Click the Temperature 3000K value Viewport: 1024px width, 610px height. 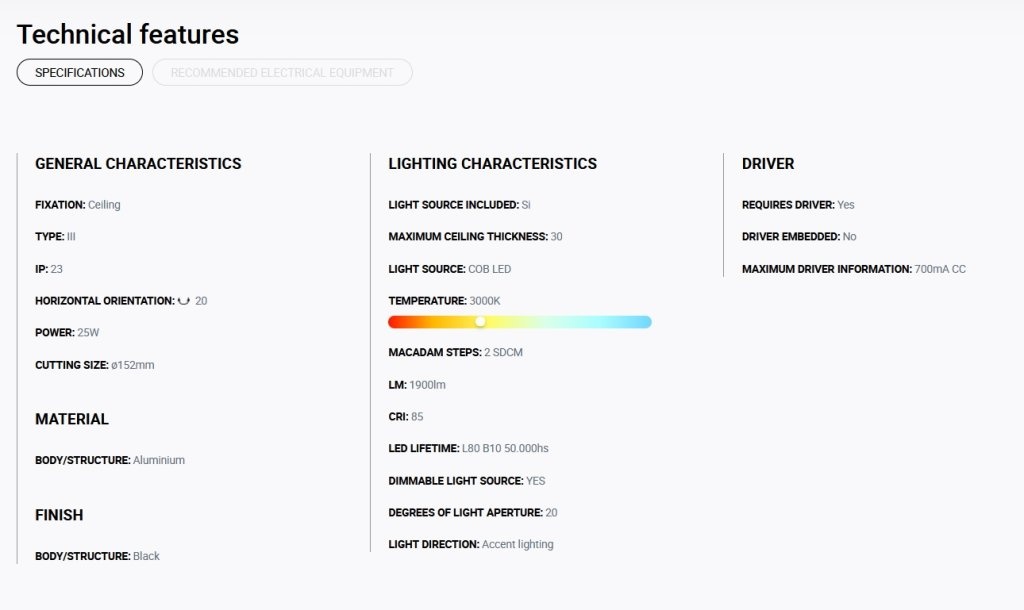pyautogui.click(x=485, y=301)
